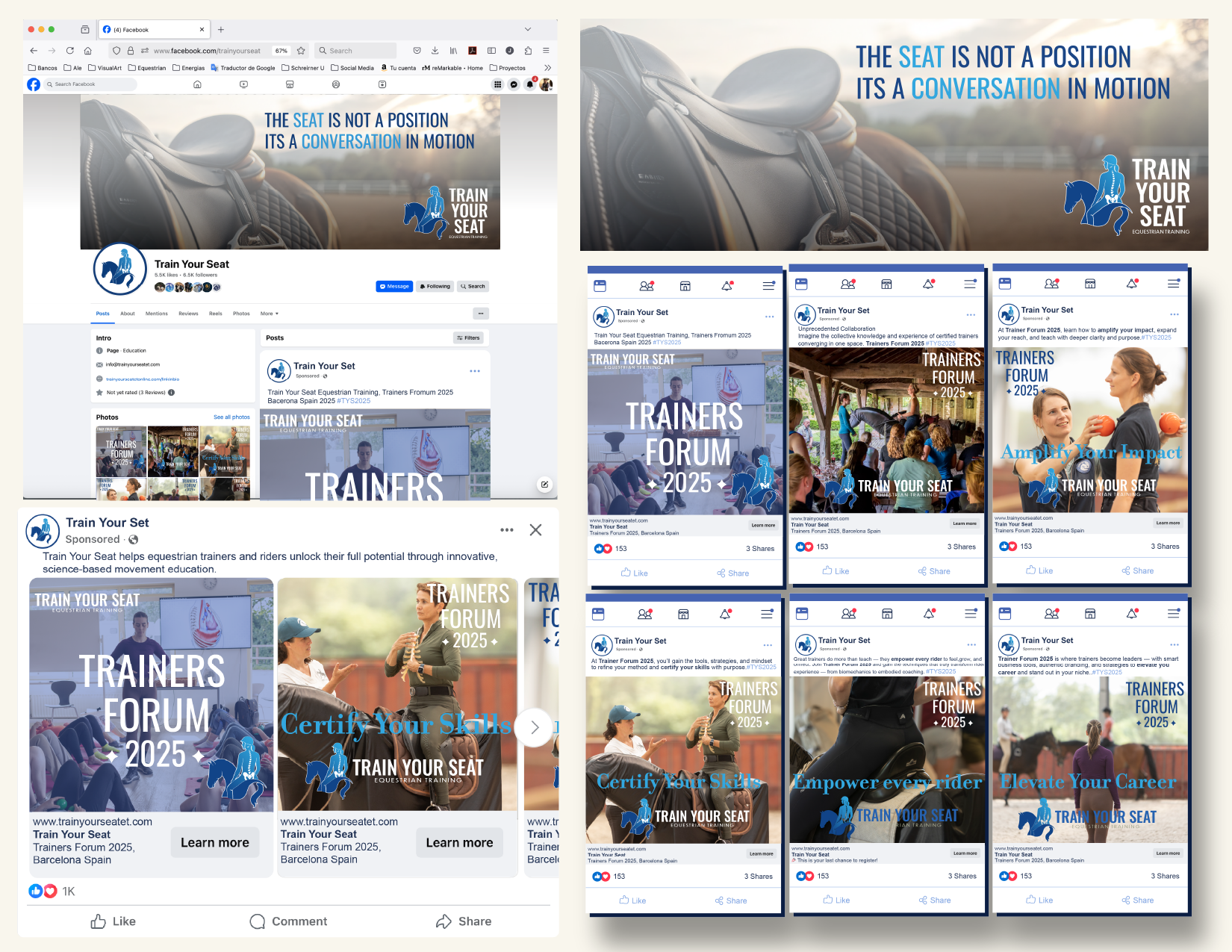Open the Proyectos bookmarks folder
Viewport: 1232px width, 952px height.
click(508, 68)
